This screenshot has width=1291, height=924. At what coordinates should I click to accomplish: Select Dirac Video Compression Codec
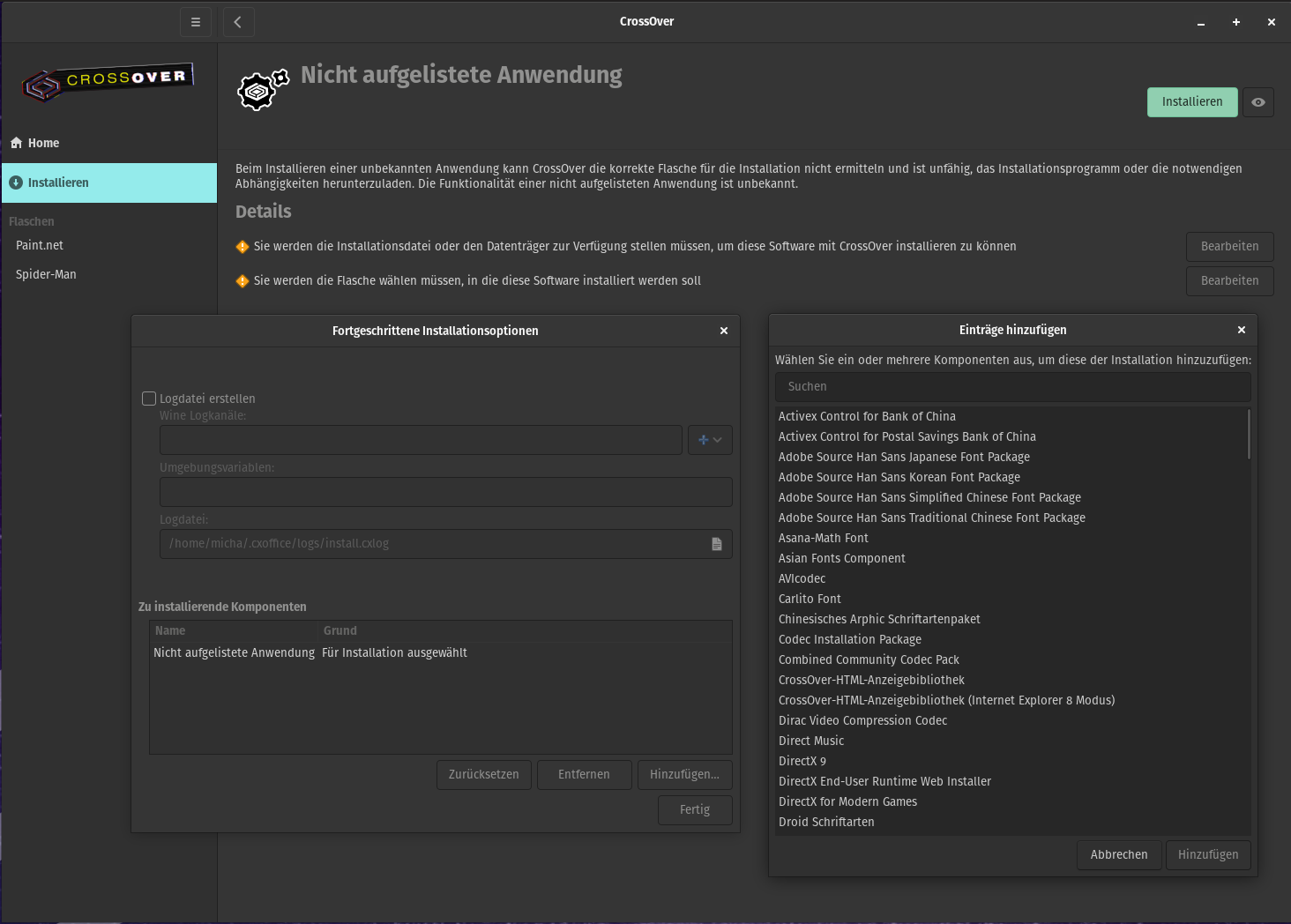[x=1011, y=721]
